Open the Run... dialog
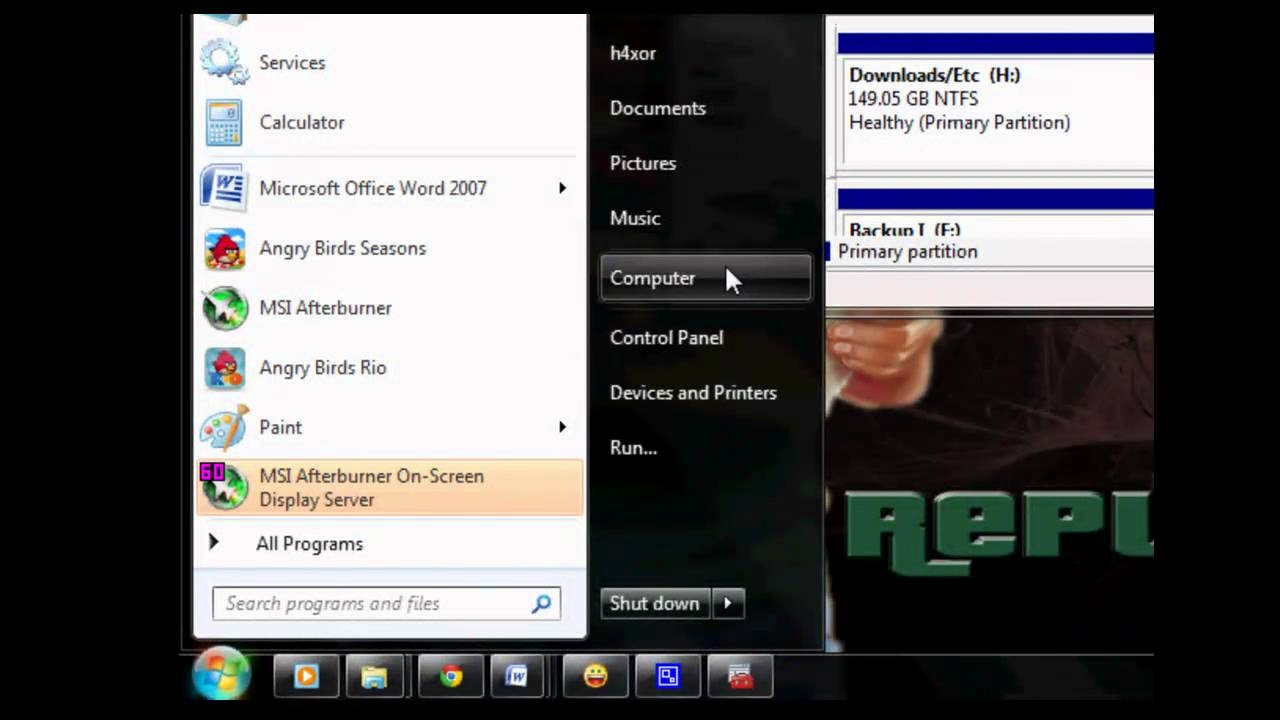This screenshot has height=720, width=1280. click(633, 448)
